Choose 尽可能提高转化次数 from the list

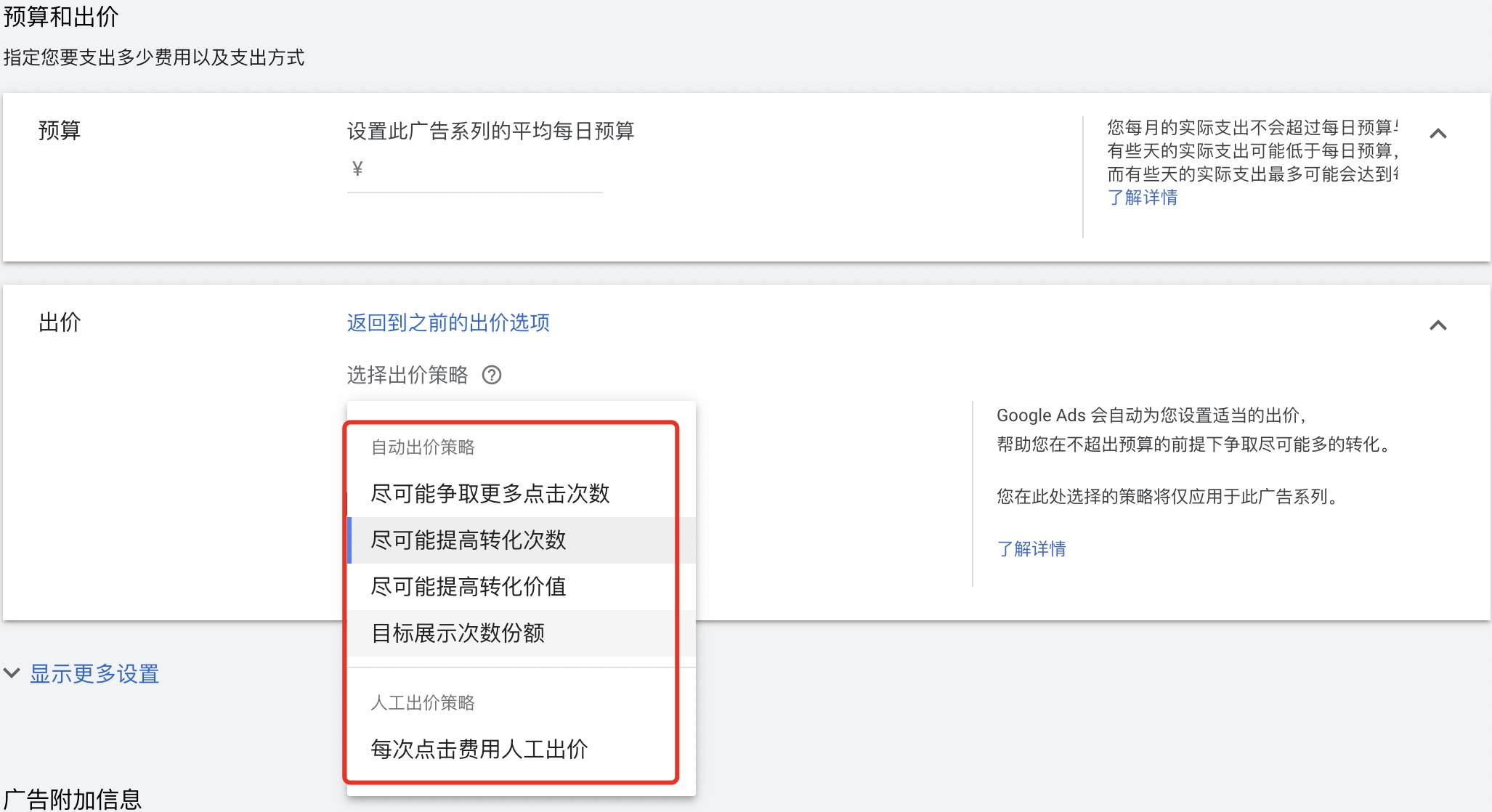click(x=468, y=540)
